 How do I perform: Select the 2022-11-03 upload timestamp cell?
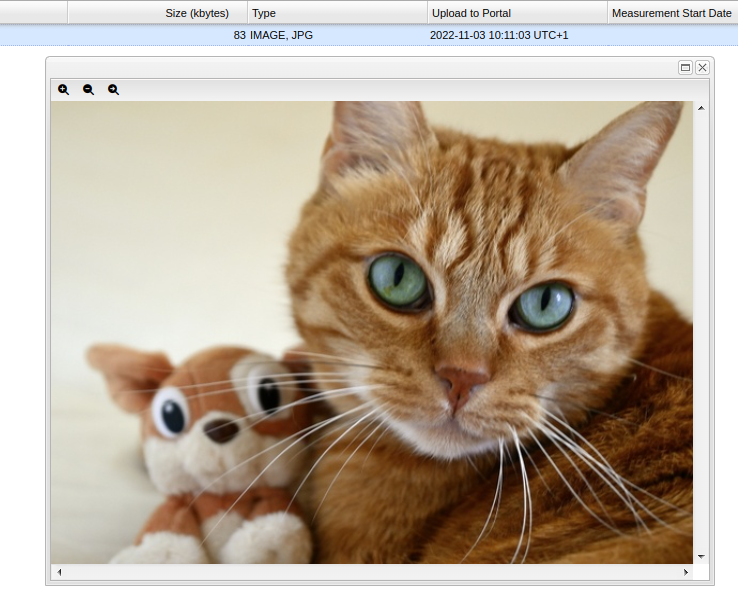497,35
